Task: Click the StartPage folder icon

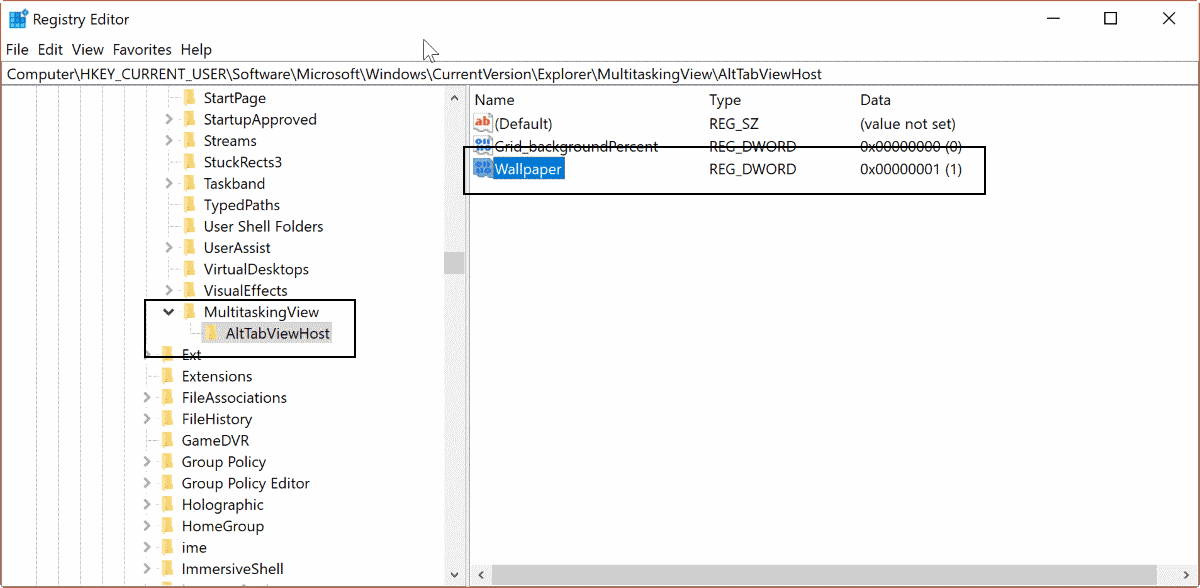Action: pyautogui.click(x=189, y=98)
